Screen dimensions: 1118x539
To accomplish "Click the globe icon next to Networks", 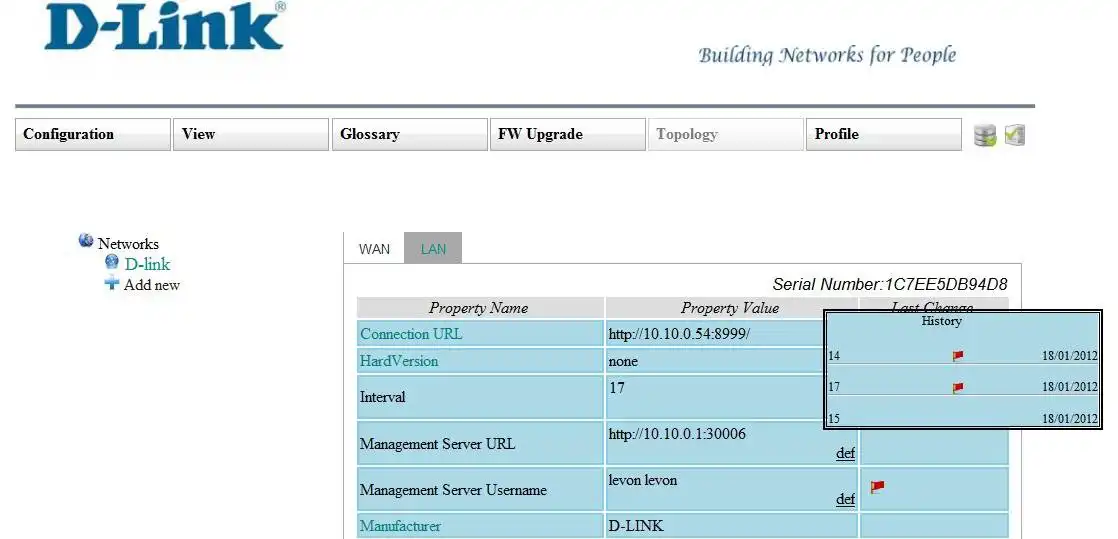I will pyautogui.click(x=86, y=241).
